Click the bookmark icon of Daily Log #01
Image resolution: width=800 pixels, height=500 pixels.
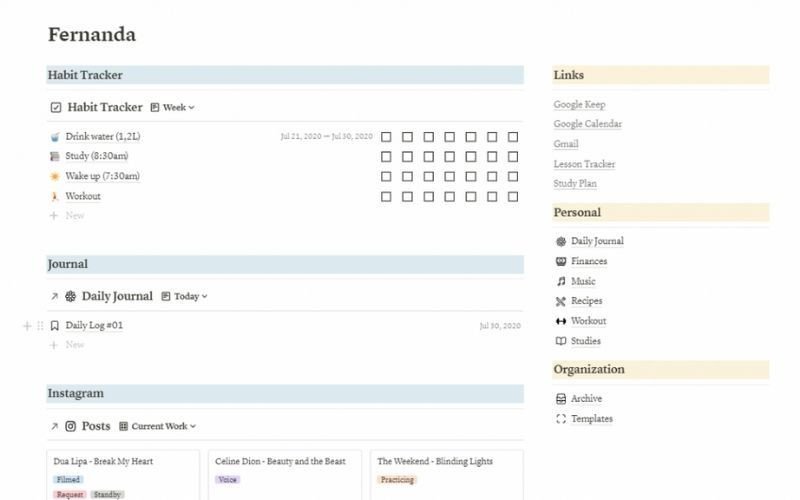(x=55, y=326)
